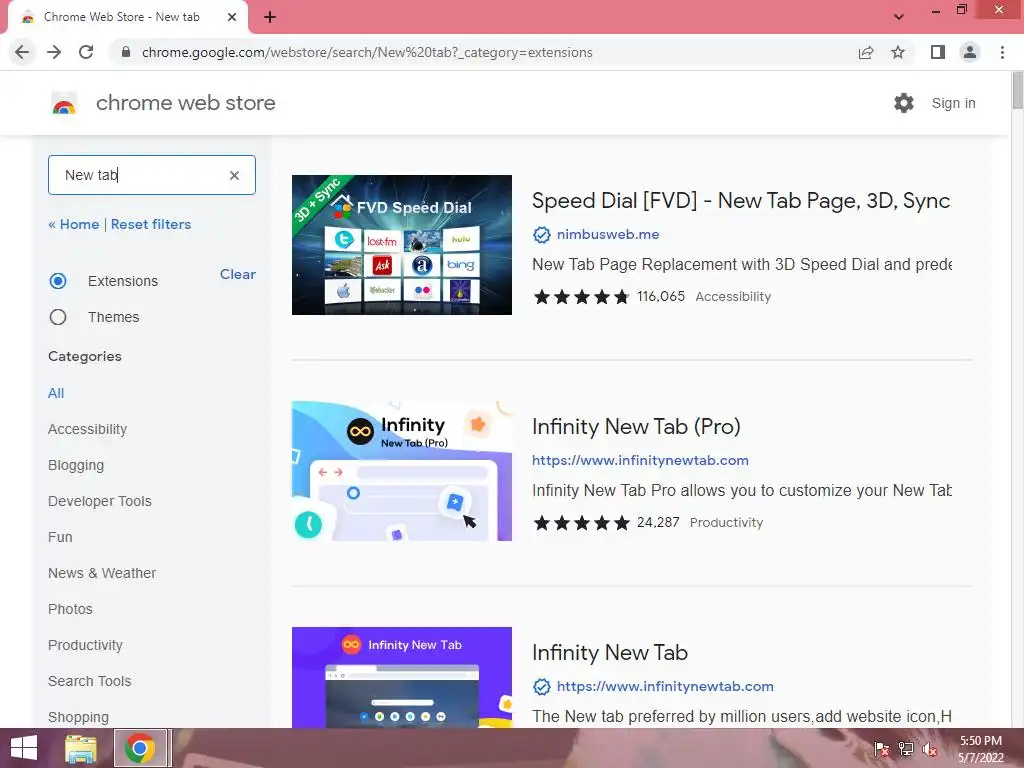Close the Chrome Web Store tab
Viewport: 1024px width, 768px height.
tap(232, 17)
